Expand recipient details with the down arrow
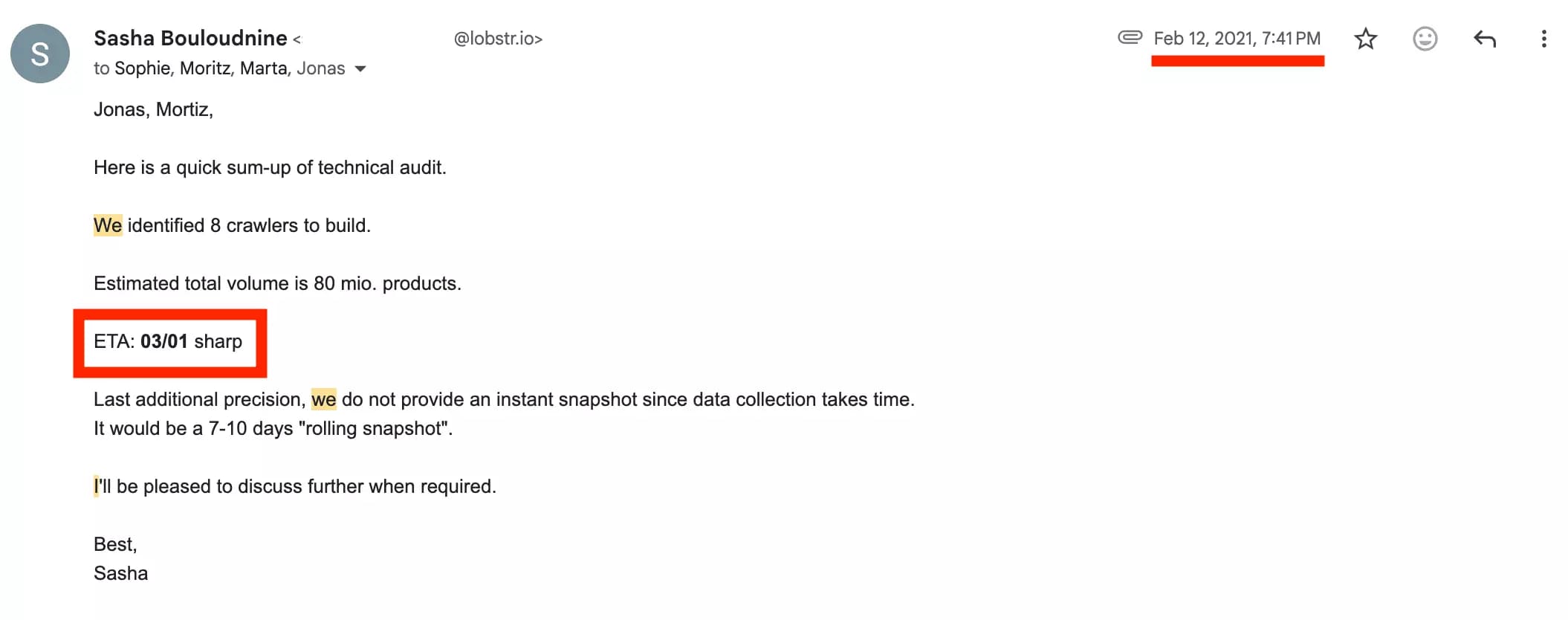This screenshot has height=620, width=1568. [x=360, y=68]
